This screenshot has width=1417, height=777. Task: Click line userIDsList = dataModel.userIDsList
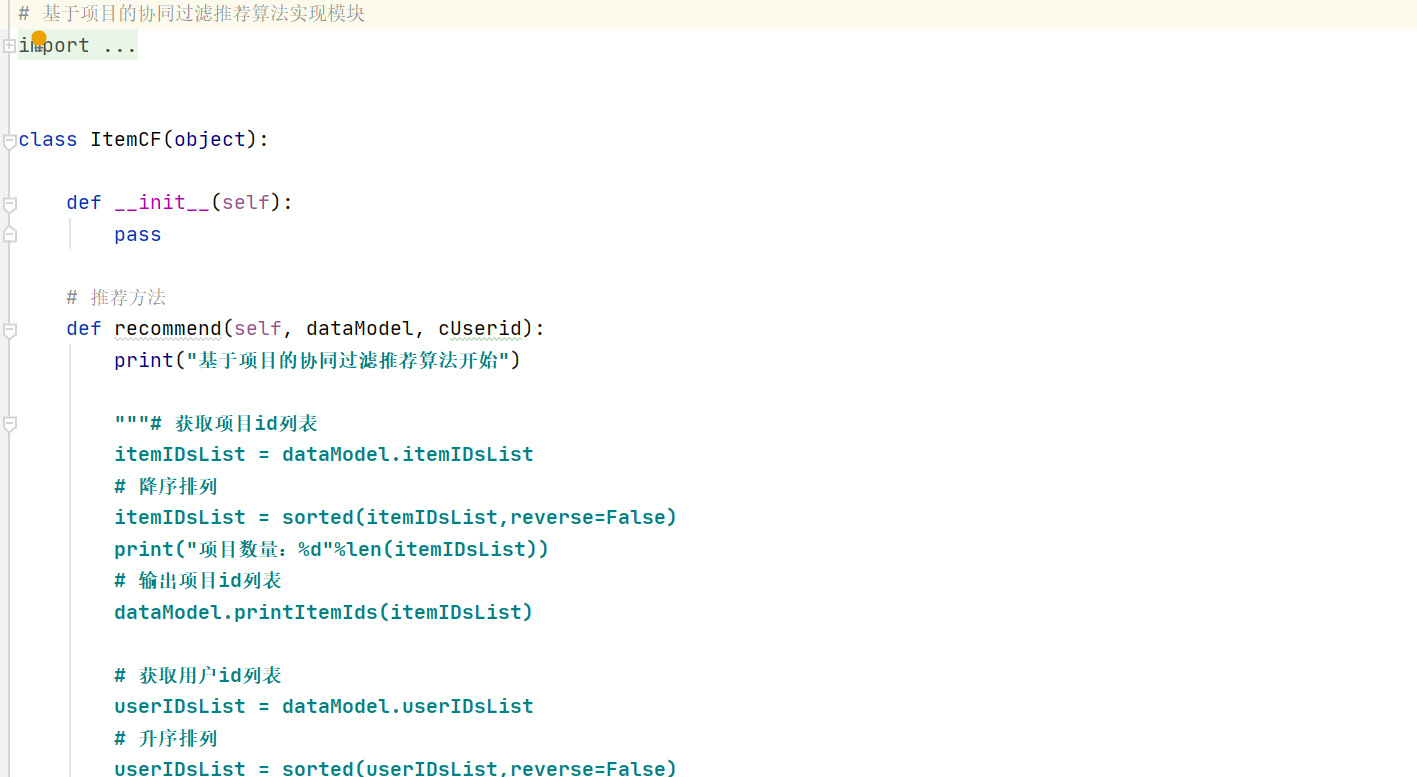[324, 707]
